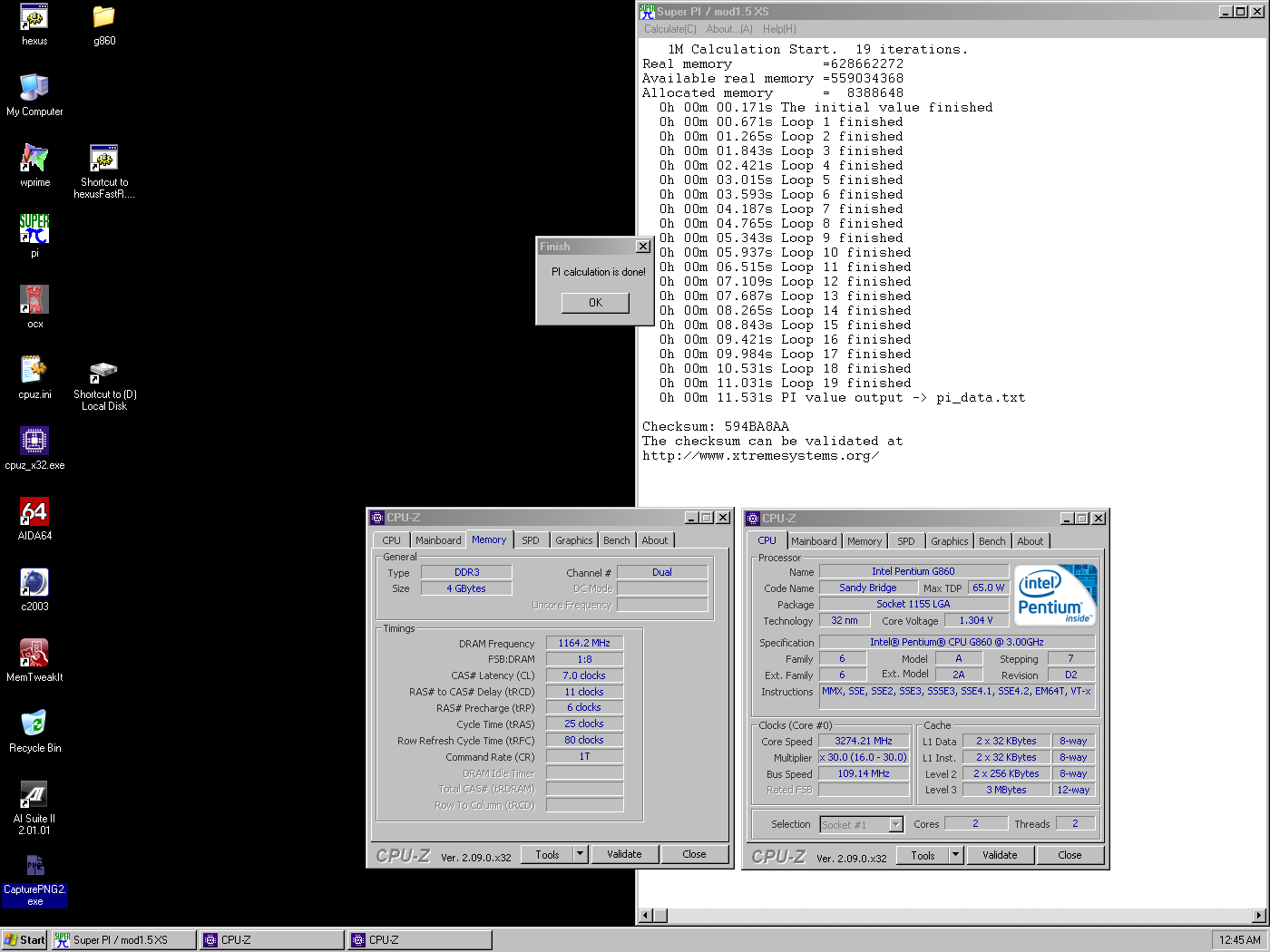Click the Super PI title bar icon
The image size is (1270, 952).
pos(647,11)
